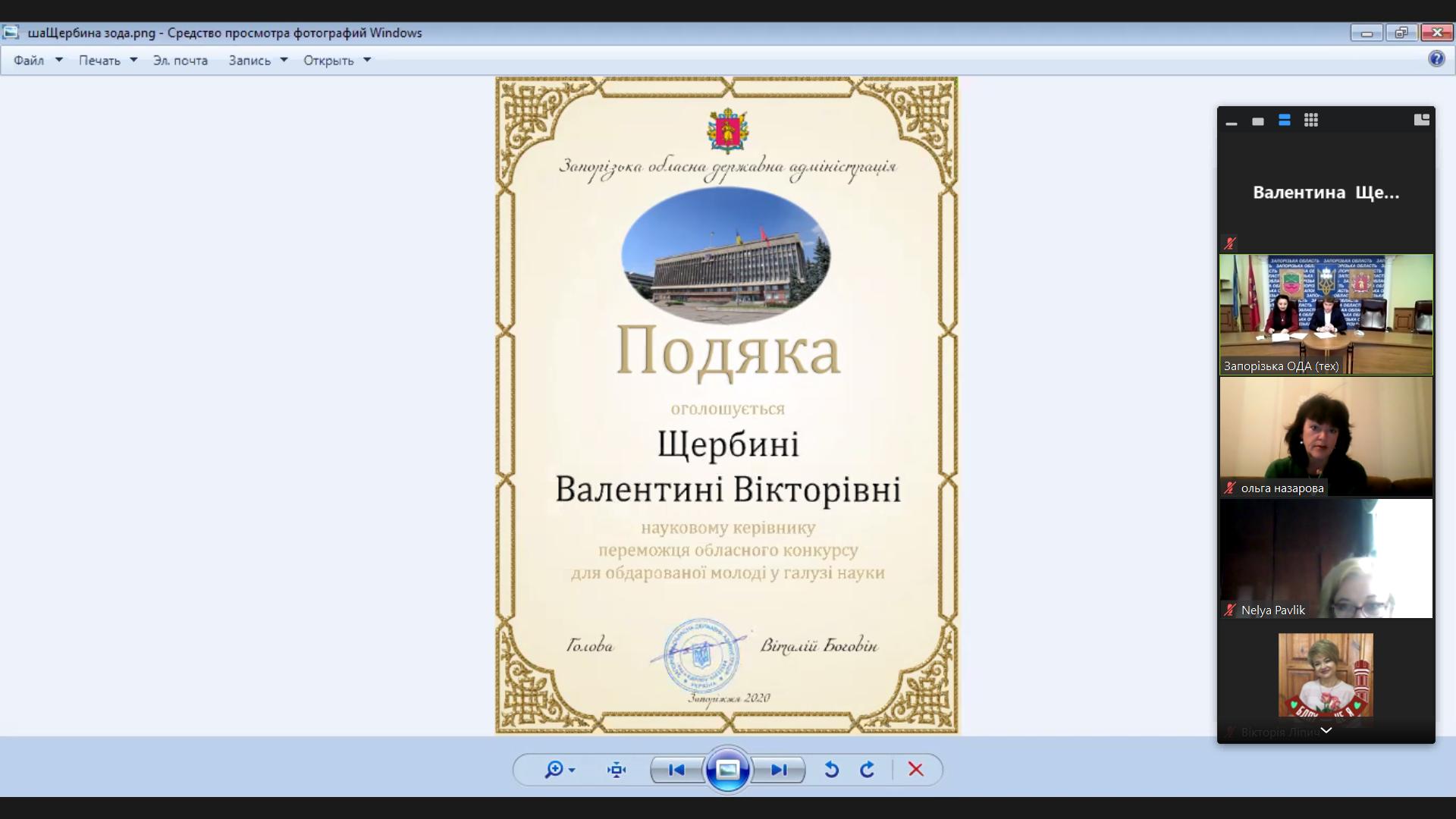1456x819 pixels.
Task: Delete the current photo with red X
Action: tap(915, 770)
